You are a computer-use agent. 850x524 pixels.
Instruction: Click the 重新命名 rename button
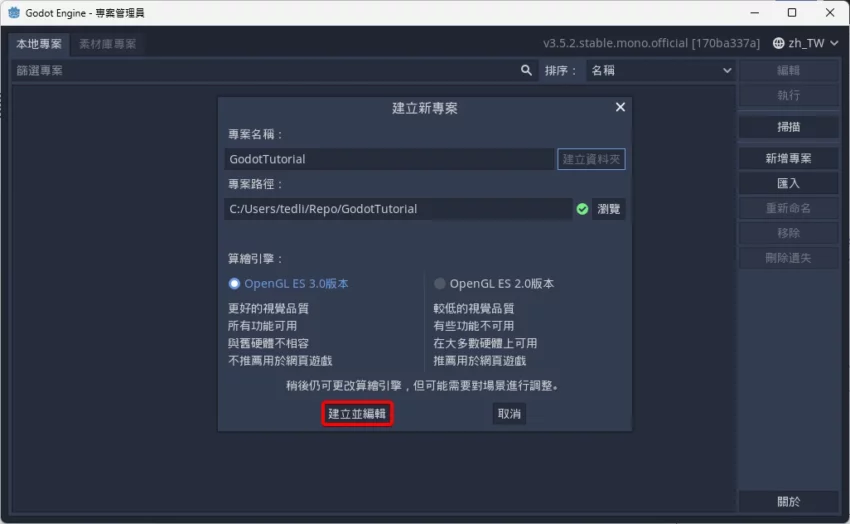coord(788,208)
